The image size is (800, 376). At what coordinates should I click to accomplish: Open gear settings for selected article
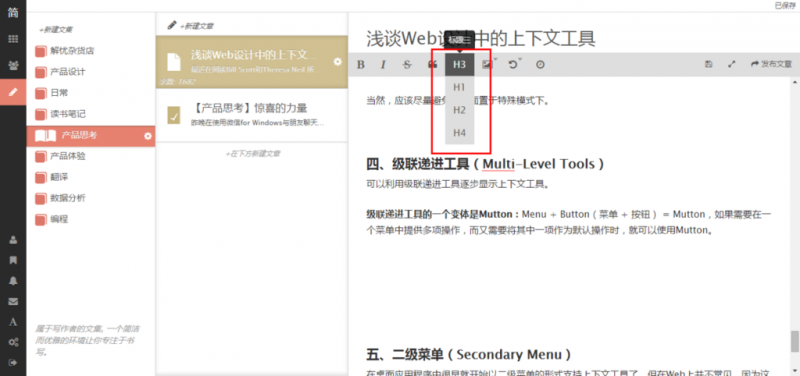[x=337, y=62]
